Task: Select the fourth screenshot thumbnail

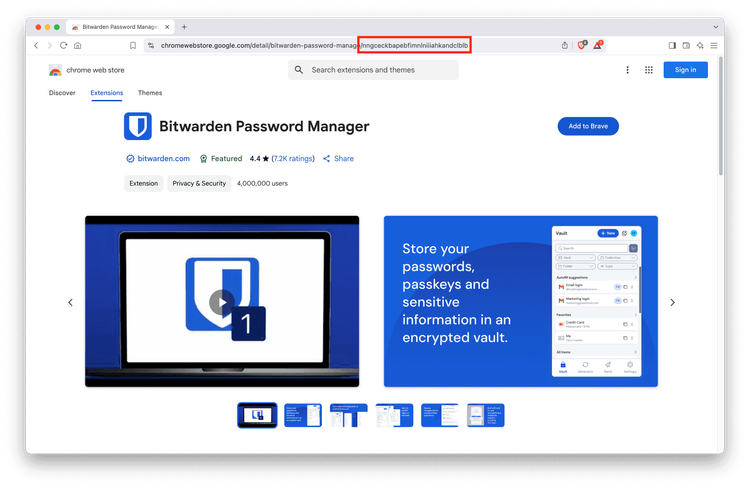Action: tap(394, 415)
